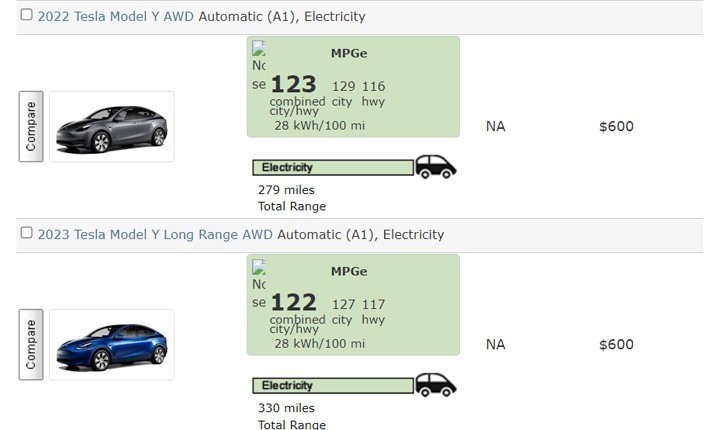Open 2023 Tesla Model Y Long Range AWD link
720x430 pixels.
point(155,235)
